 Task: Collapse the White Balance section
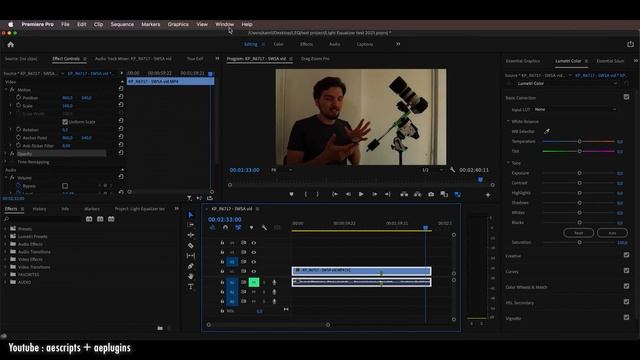(508, 121)
